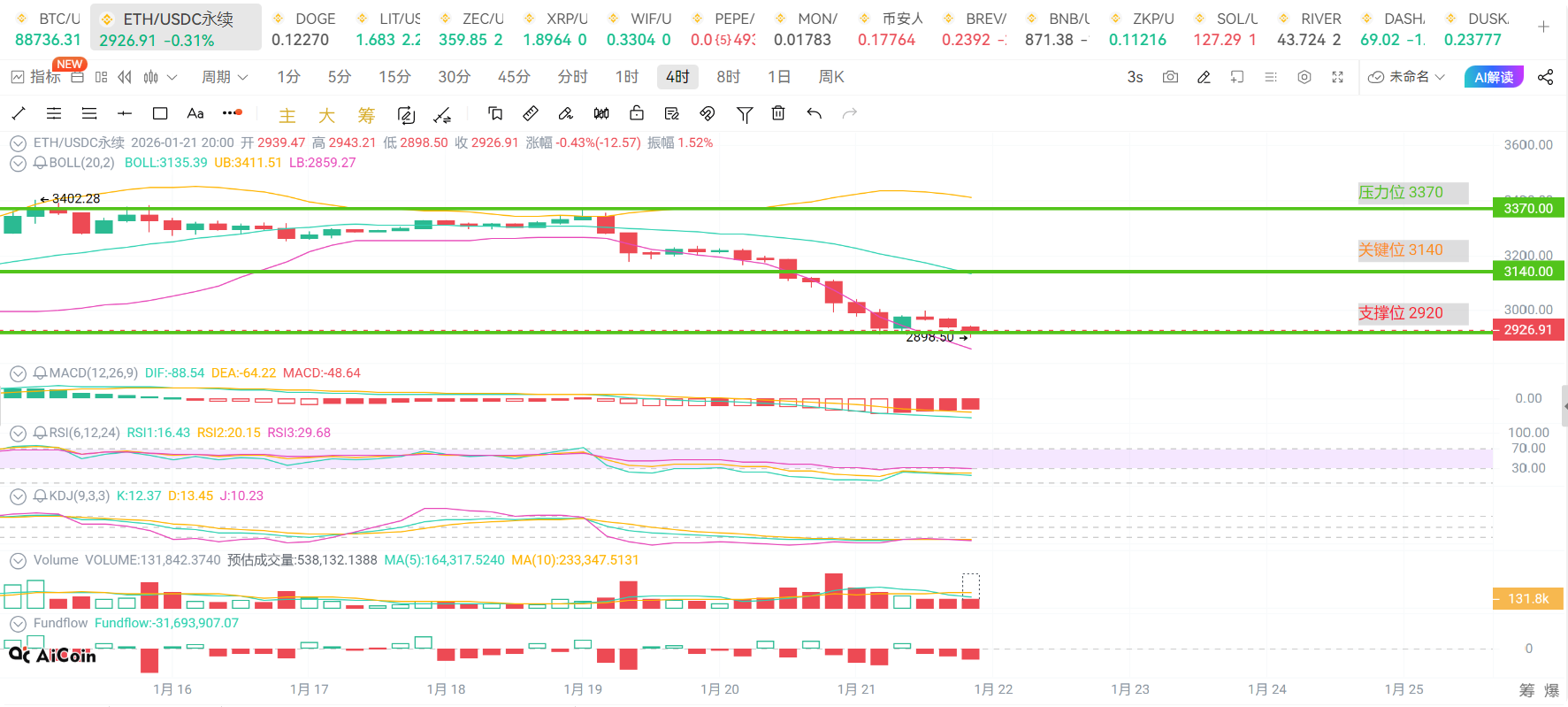Enter fullscreen chart mode
This screenshot has width=1568, height=707.
coord(1337,77)
